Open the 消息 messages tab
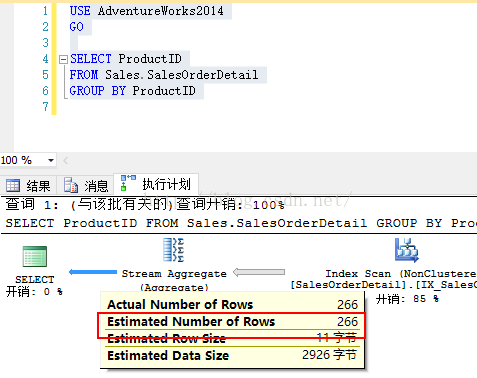477x378 pixels. 85,186
